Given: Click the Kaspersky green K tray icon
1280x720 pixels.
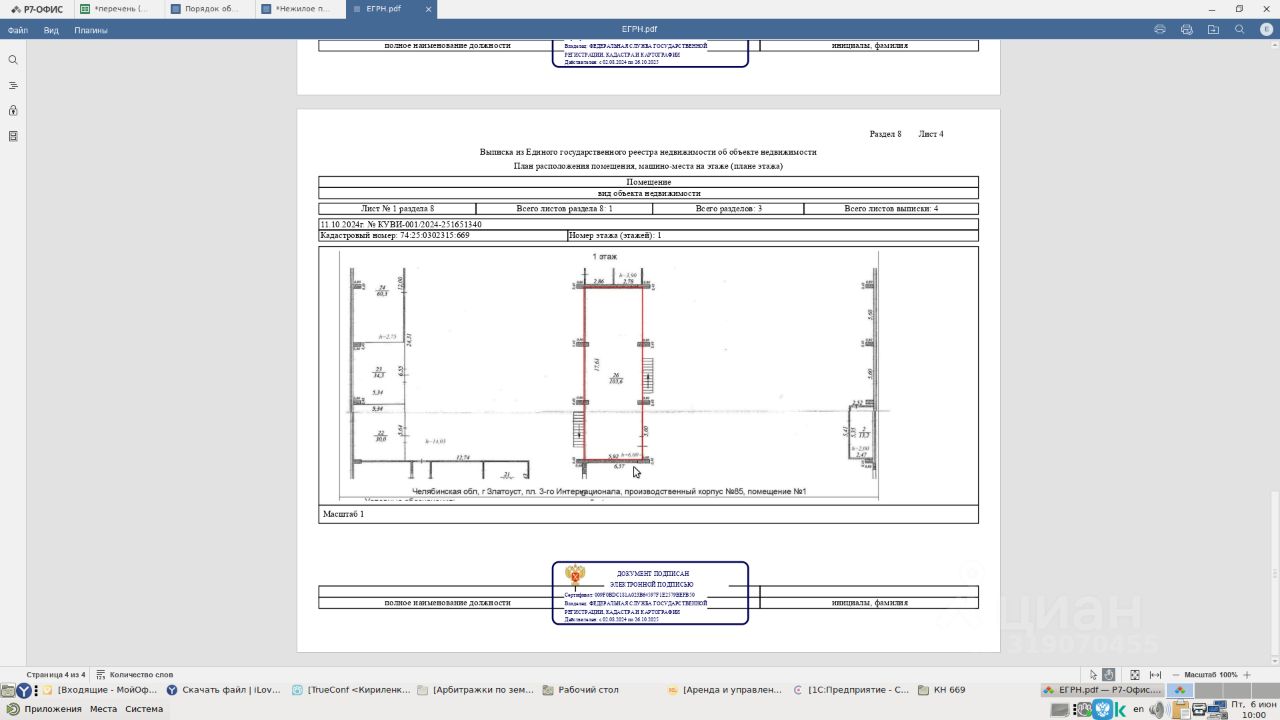Looking at the screenshot, I should pos(1121,710).
